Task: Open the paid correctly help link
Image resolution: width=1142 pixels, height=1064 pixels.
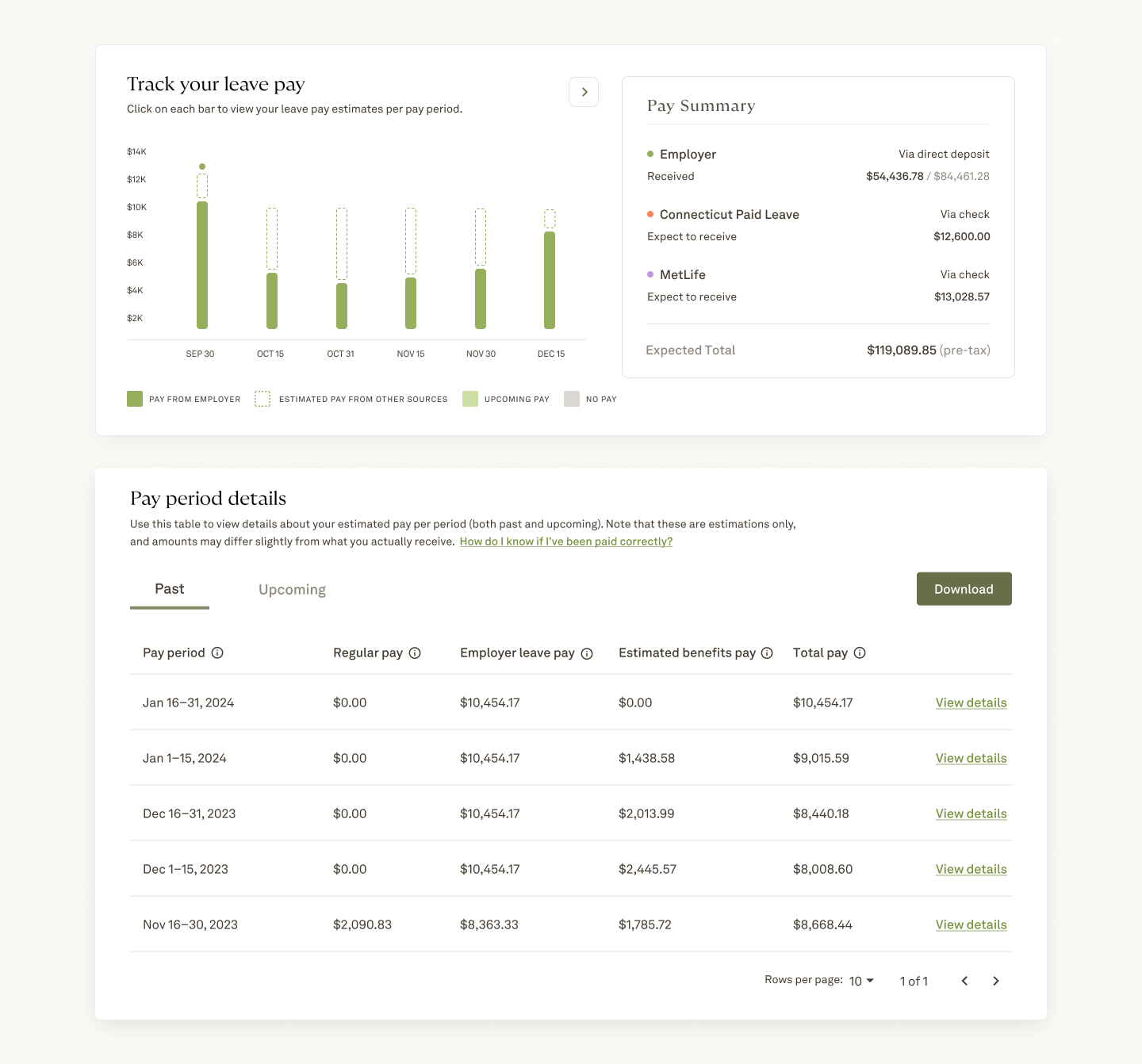Action: coord(565,541)
